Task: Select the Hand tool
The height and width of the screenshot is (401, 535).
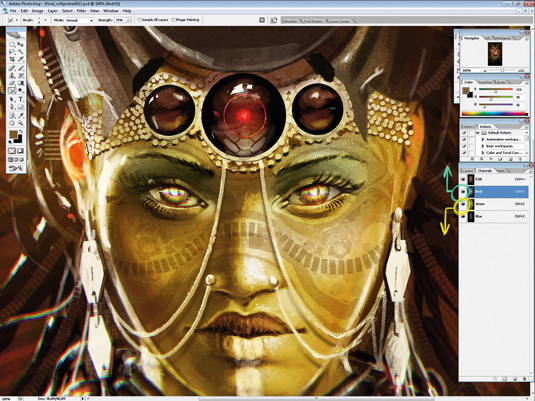Action: [12, 123]
